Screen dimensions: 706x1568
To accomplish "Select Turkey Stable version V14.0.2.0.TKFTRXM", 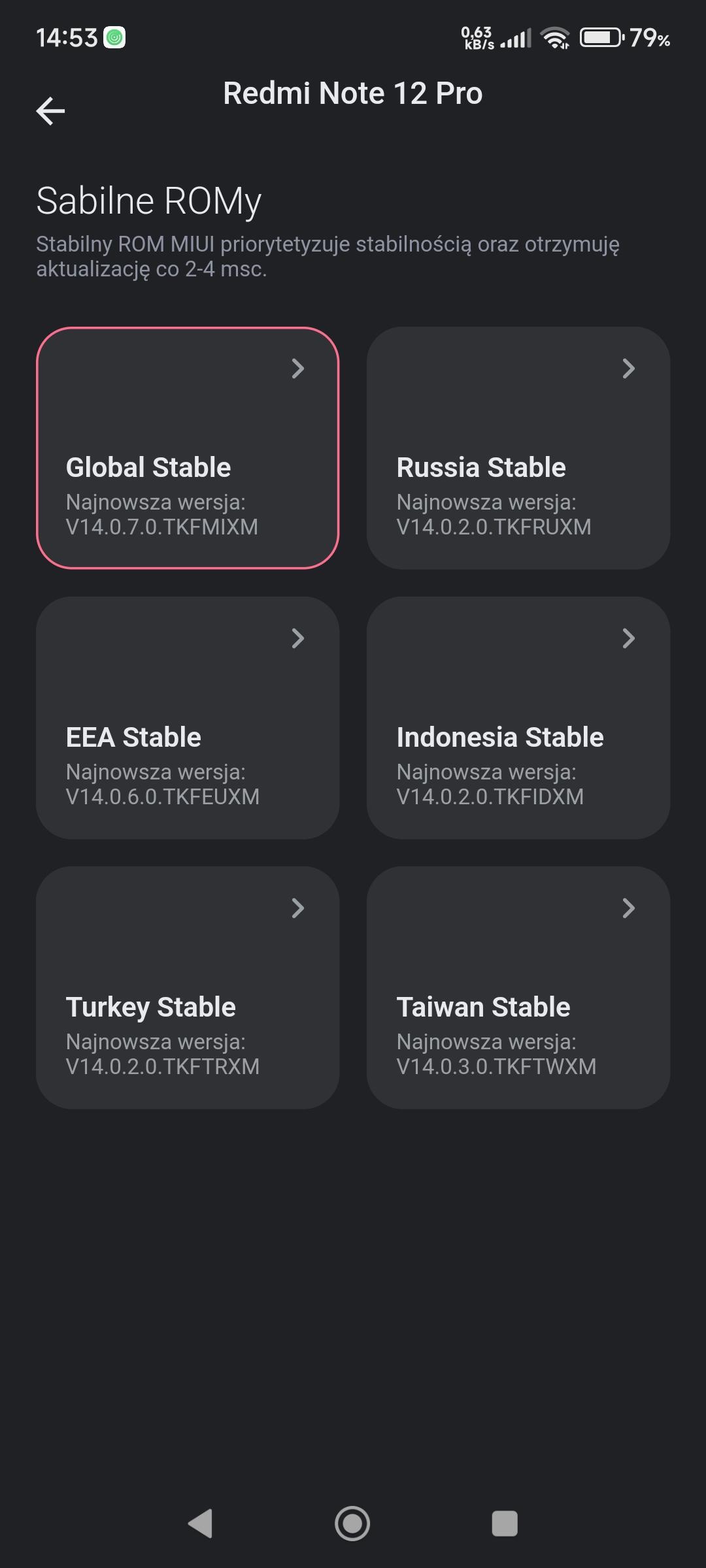I will [163, 1066].
